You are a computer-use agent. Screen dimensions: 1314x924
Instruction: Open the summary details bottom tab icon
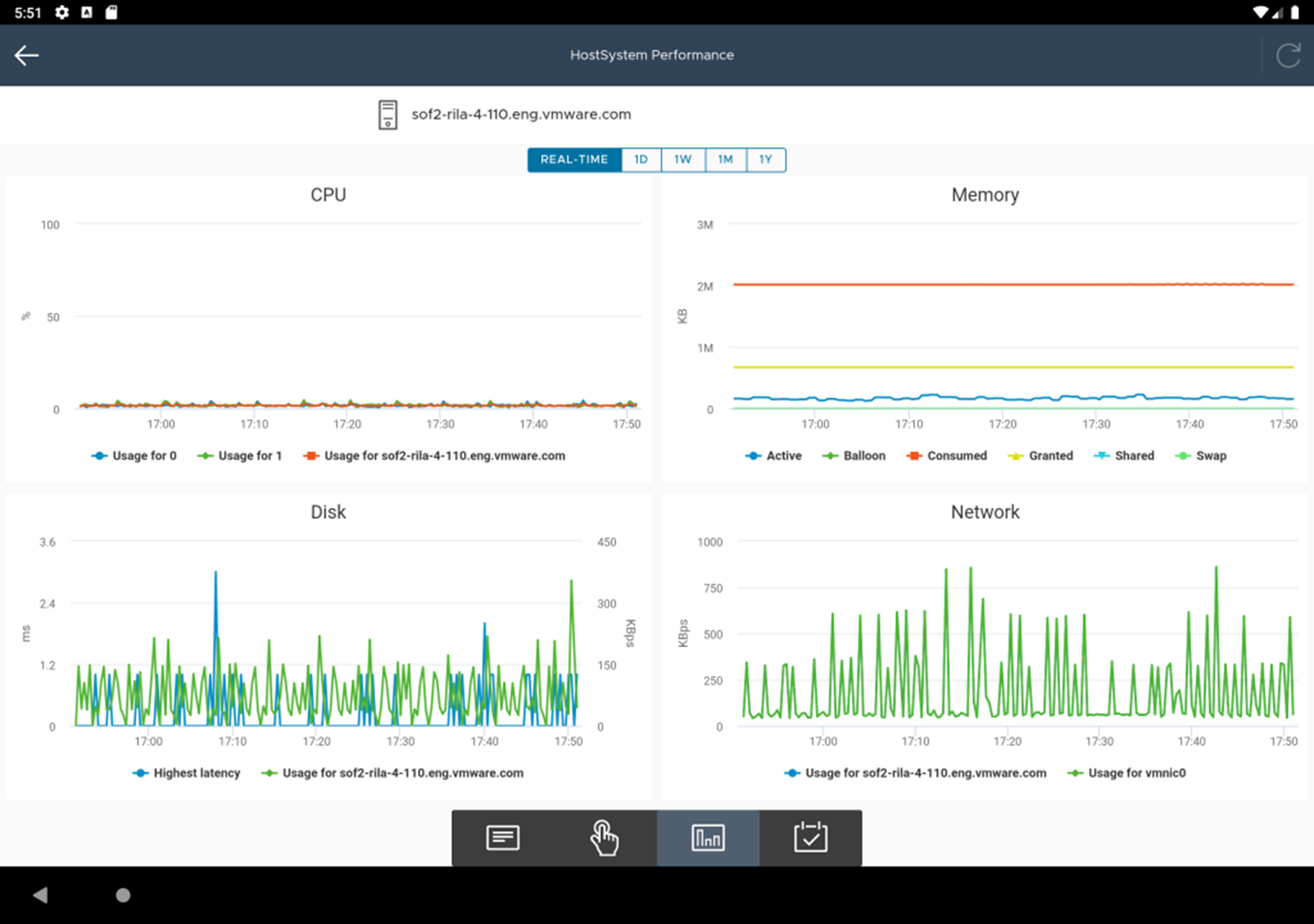[x=503, y=838]
